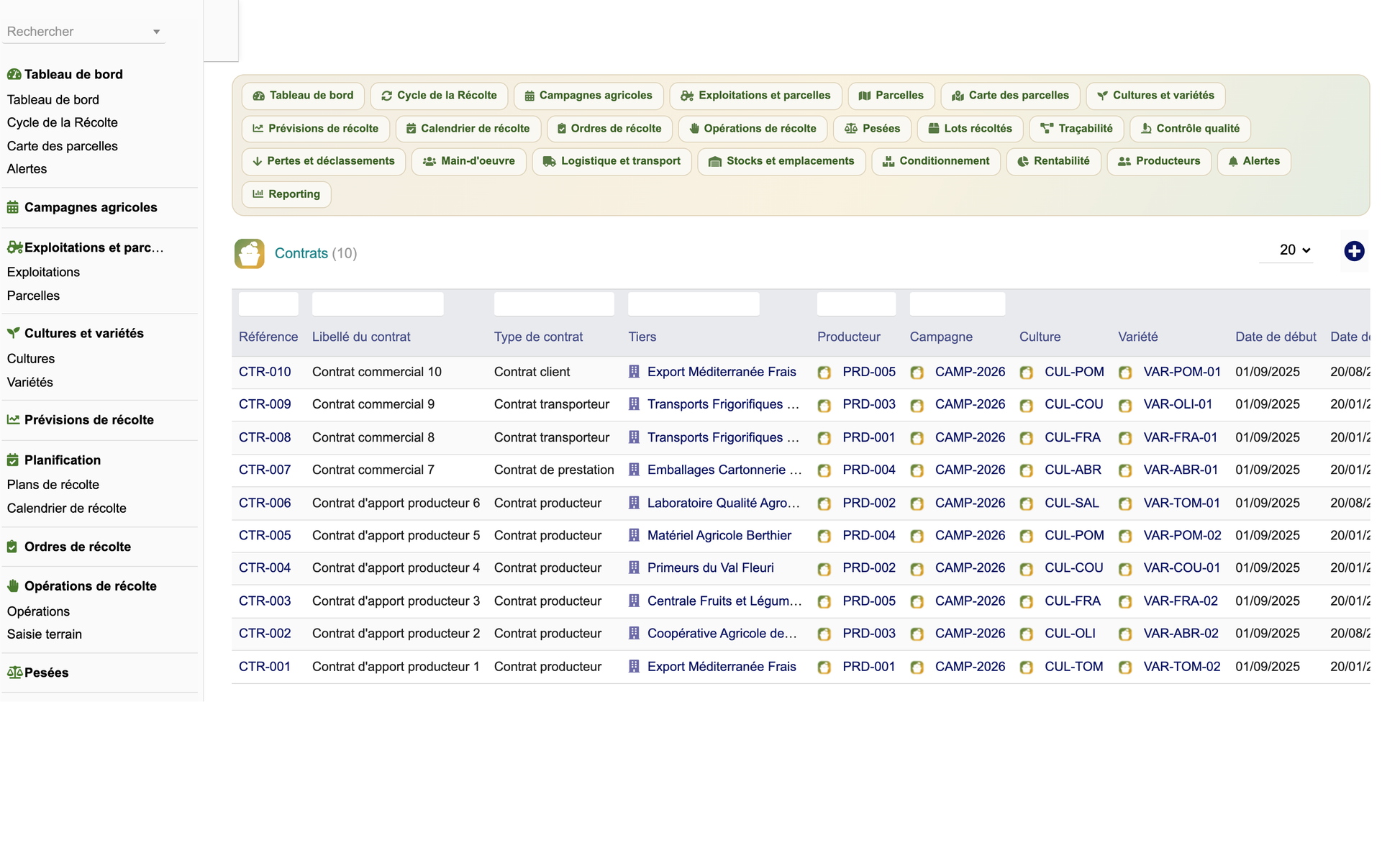Sort by the Producteur column header
Viewport: 1400px width, 866px height.
pyautogui.click(x=849, y=337)
